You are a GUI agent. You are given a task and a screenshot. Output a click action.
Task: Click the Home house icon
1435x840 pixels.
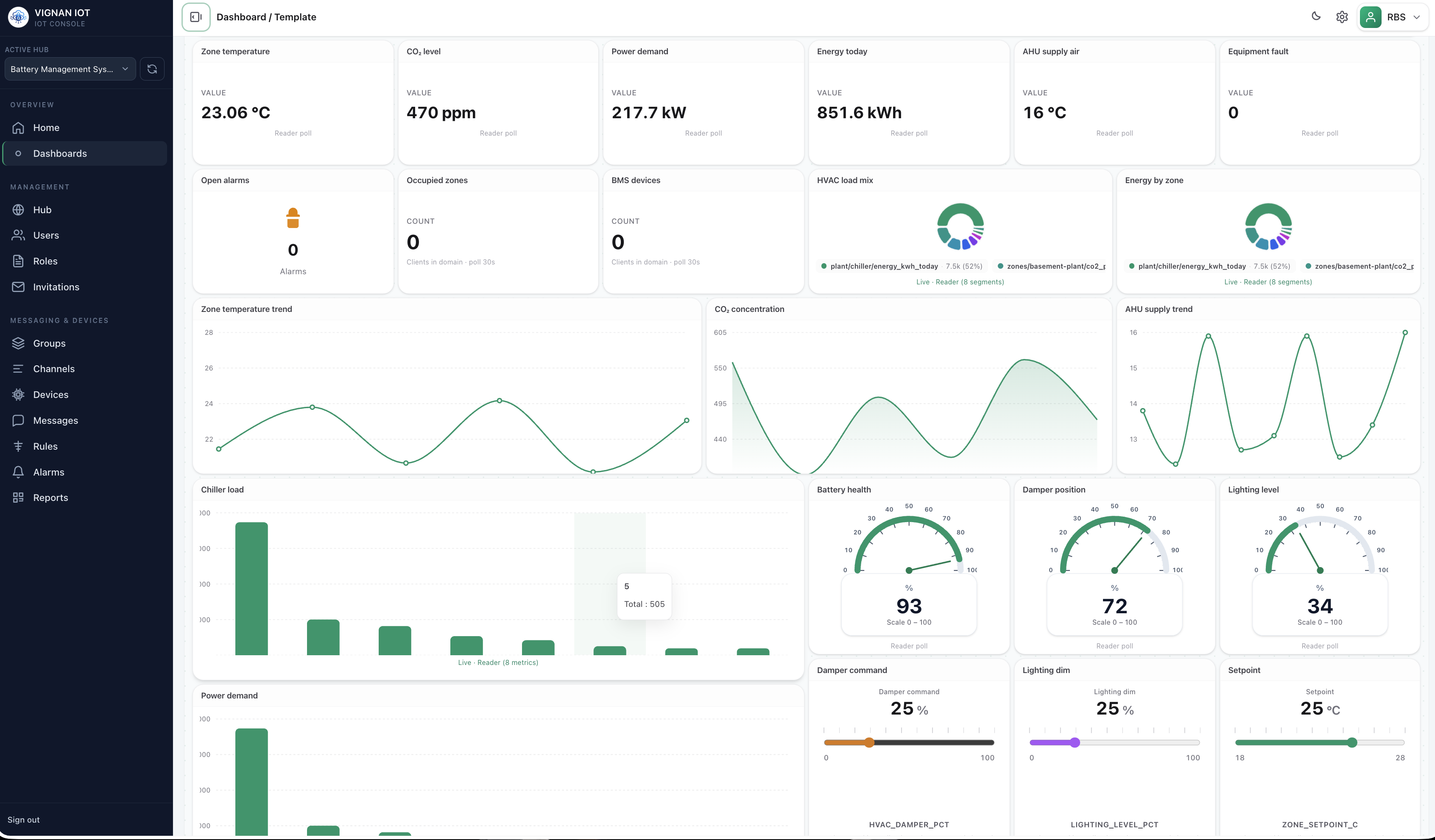click(18, 128)
